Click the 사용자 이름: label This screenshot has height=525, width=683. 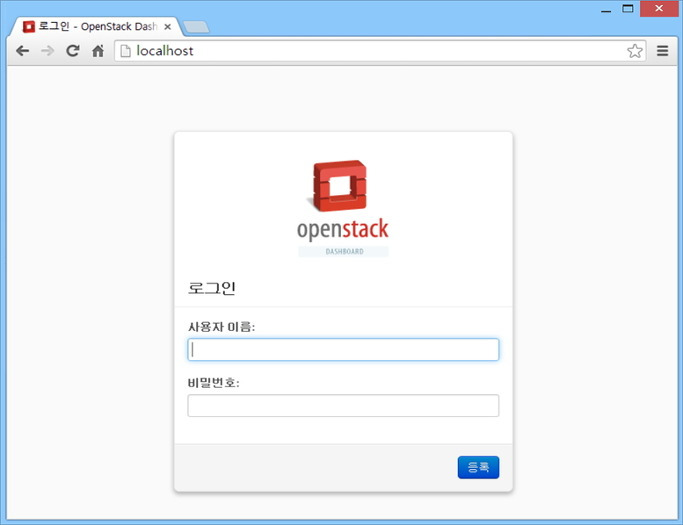pos(221,327)
